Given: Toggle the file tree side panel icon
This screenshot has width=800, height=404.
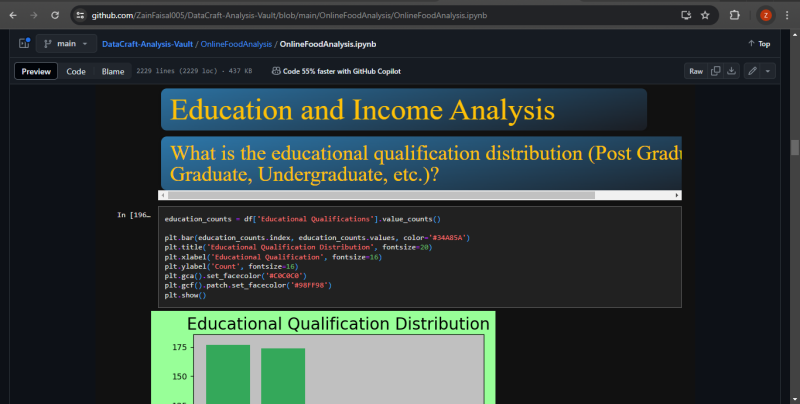Looking at the screenshot, I should coord(22,44).
